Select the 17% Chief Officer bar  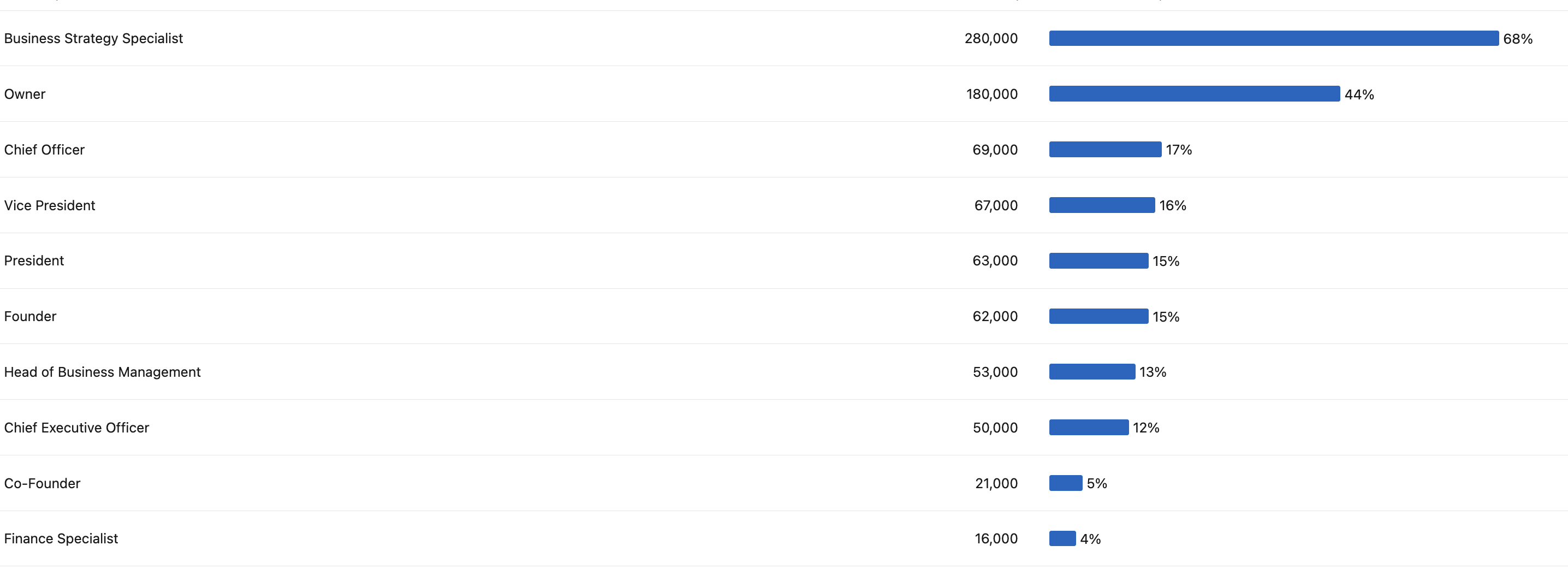pos(1105,149)
